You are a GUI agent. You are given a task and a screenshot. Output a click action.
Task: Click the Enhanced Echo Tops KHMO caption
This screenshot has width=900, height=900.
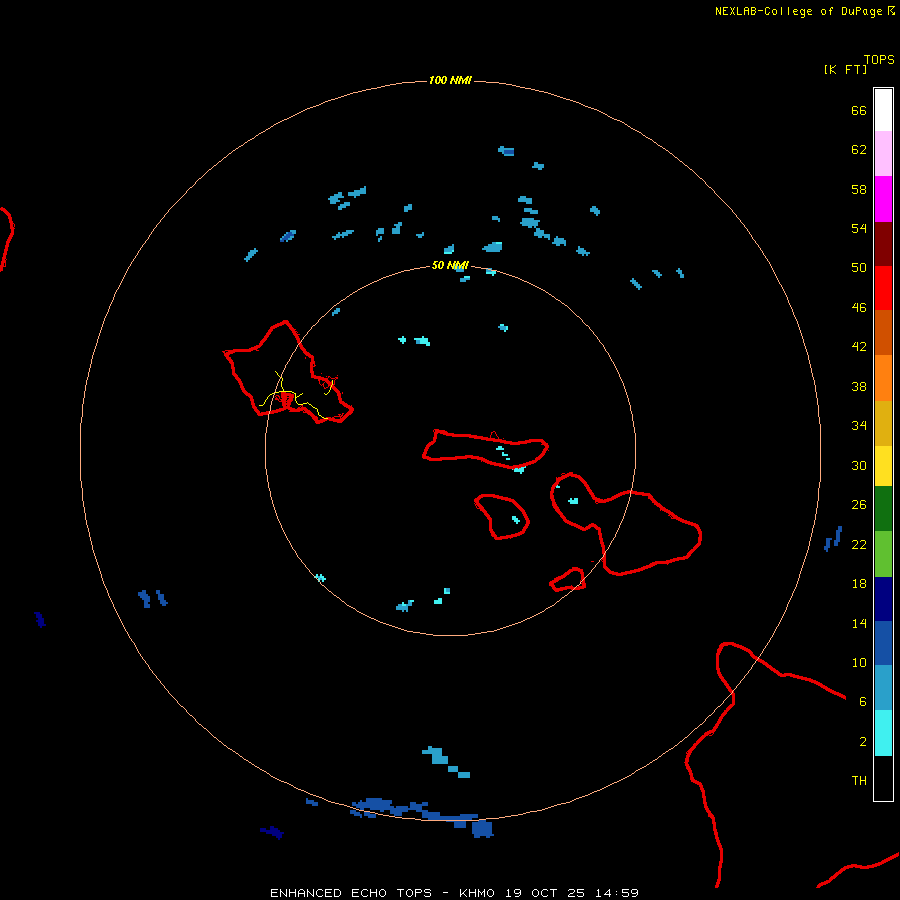tap(454, 893)
